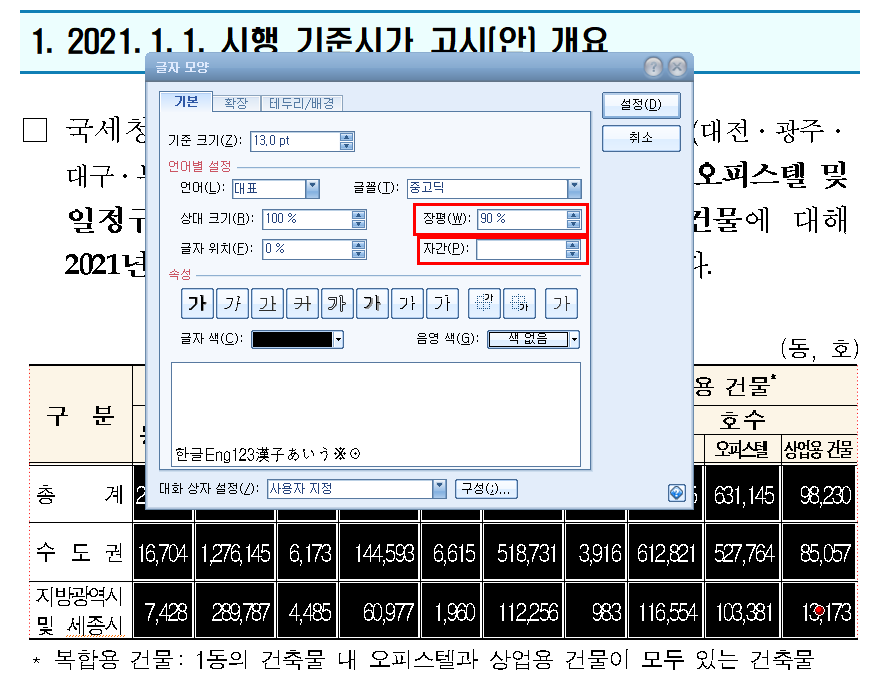The height and width of the screenshot is (679, 874).
Task: Click the 상대 크기 field showing 100 %
Action: (307, 219)
